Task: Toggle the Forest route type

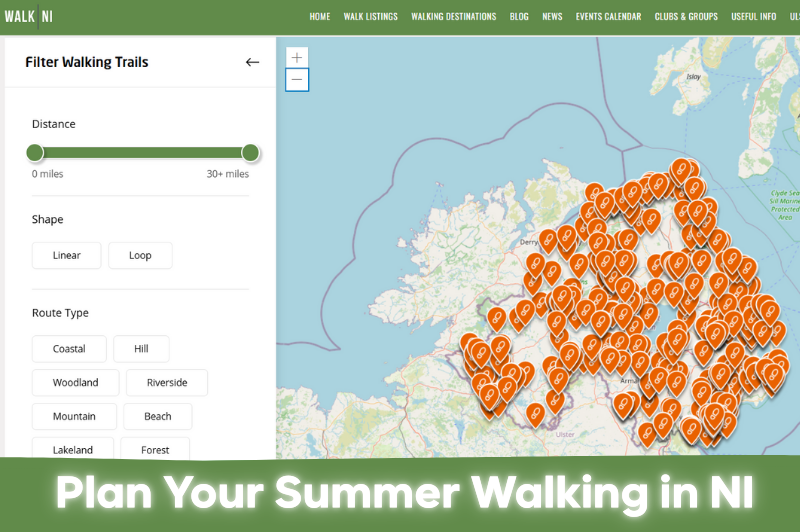Action: pos(155,448)
